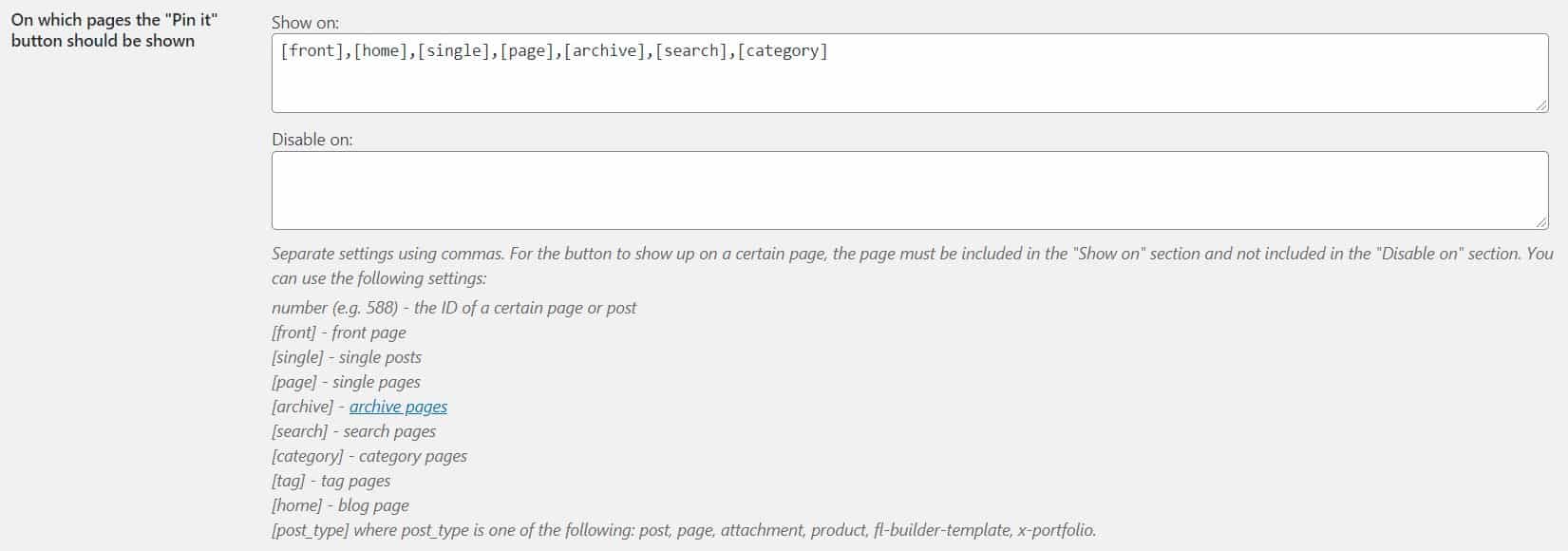Open the "archive pages" link

(x=398, y=407)
